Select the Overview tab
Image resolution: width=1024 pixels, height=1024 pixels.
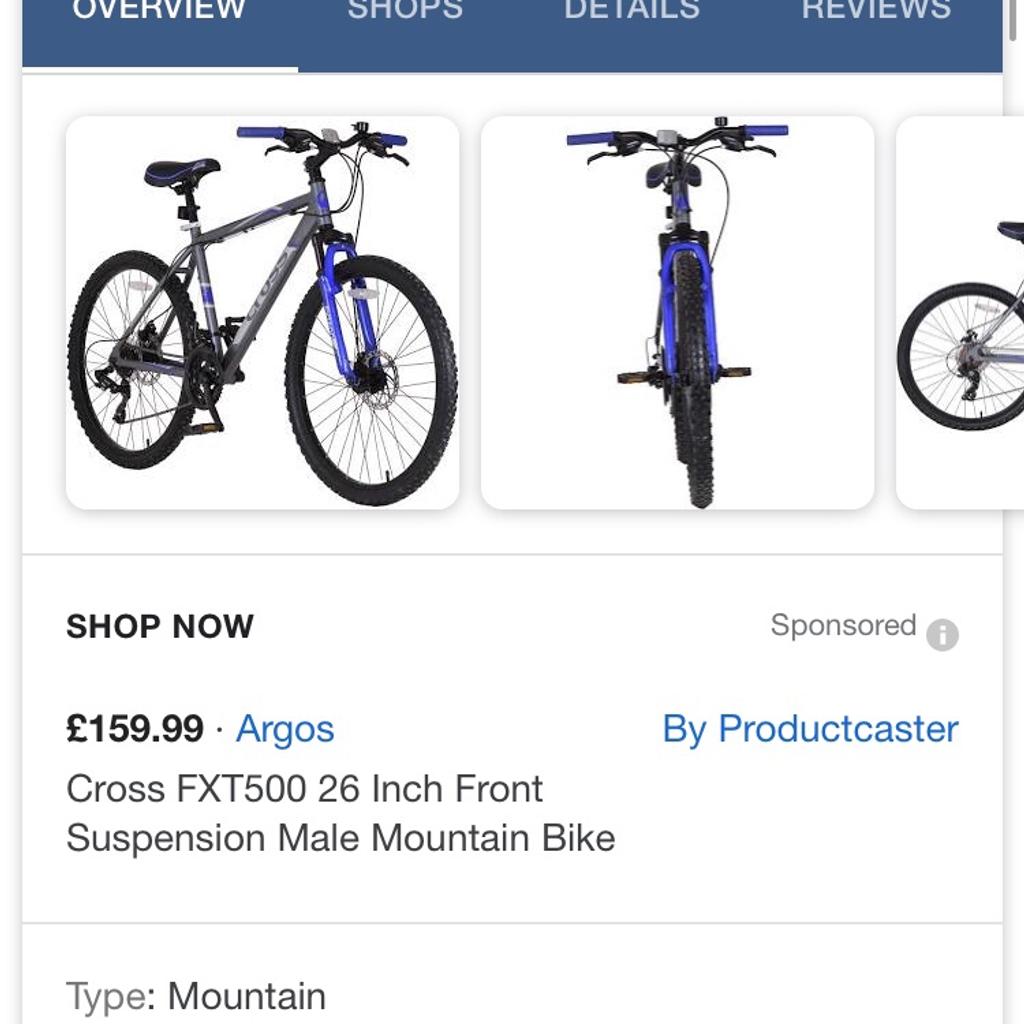pyautogui.click(x=160, y=12)
